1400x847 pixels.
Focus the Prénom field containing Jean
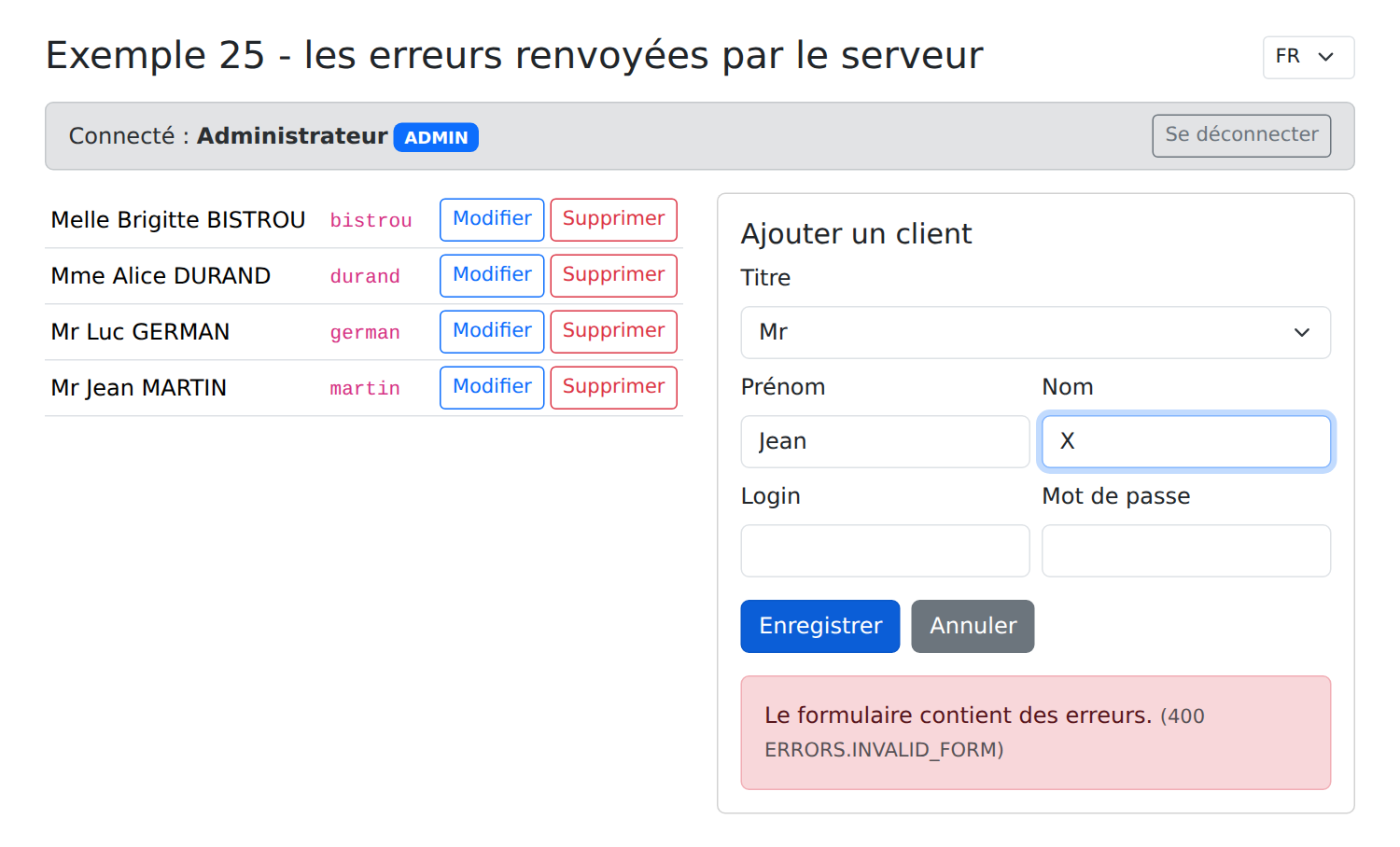coord(885,441)
